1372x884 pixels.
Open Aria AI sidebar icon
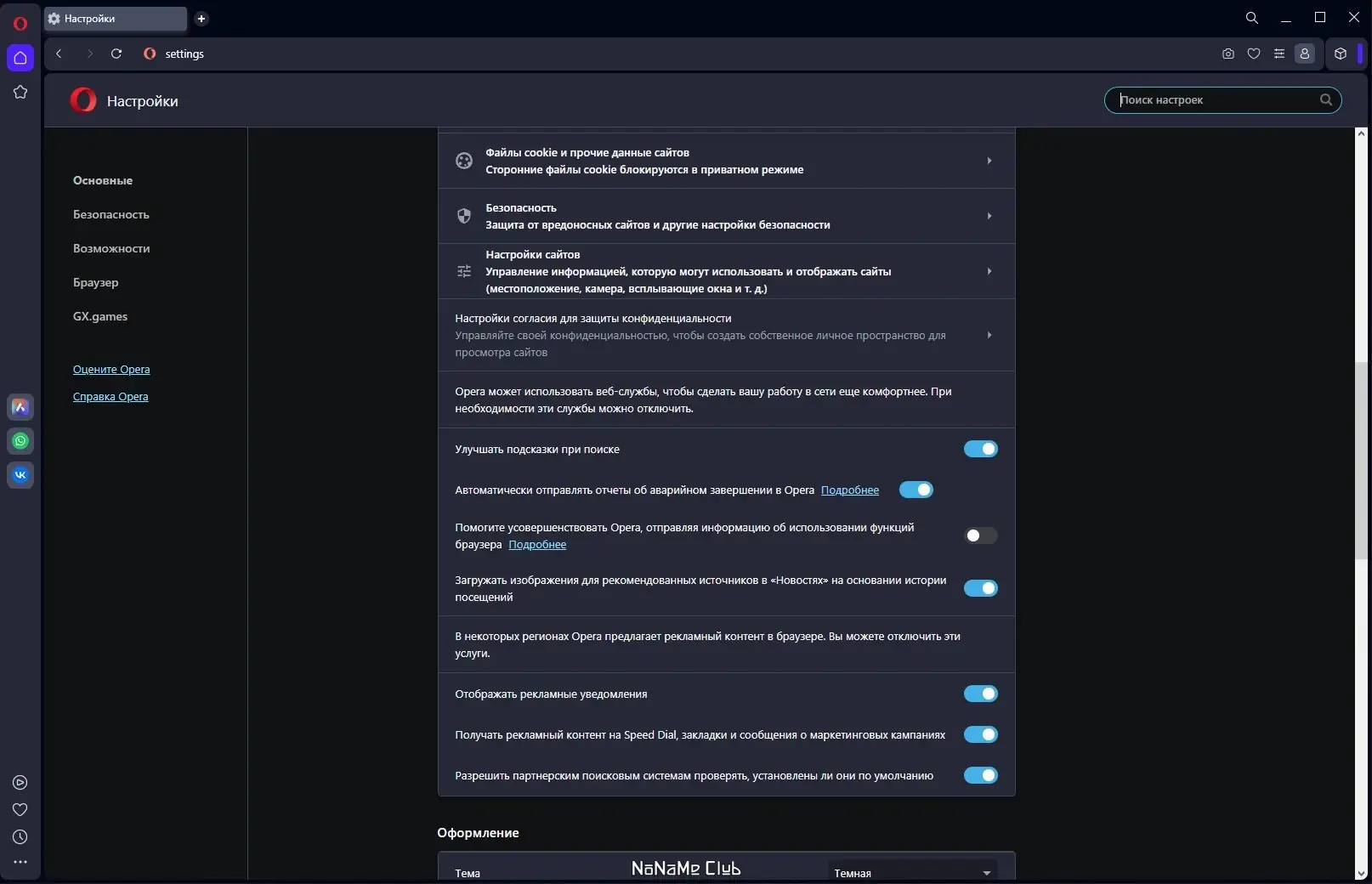pos(20,406)
